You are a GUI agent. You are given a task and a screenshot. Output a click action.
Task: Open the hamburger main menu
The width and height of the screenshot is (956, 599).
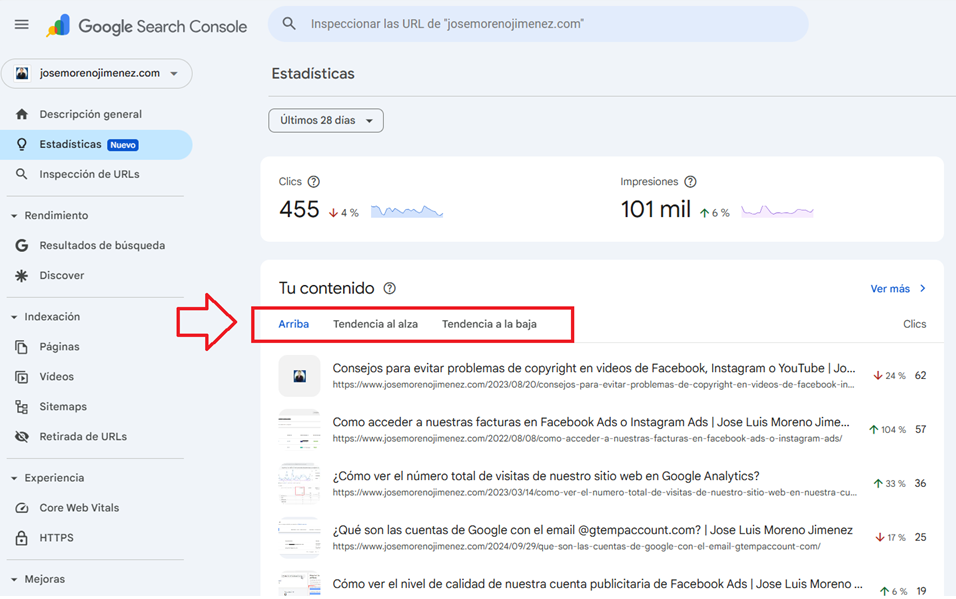[x=21, y=25]
